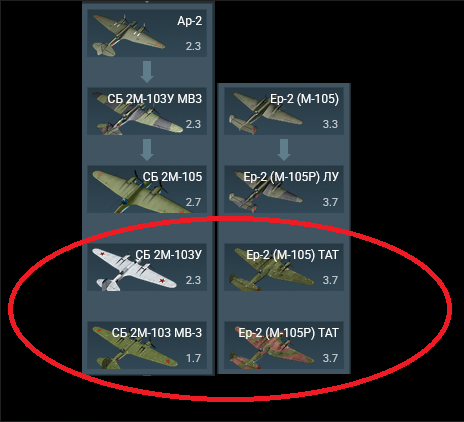Select the Ар-2 aircraft image
This screenshot has width=464, height=422.
(x=128, y=35)
